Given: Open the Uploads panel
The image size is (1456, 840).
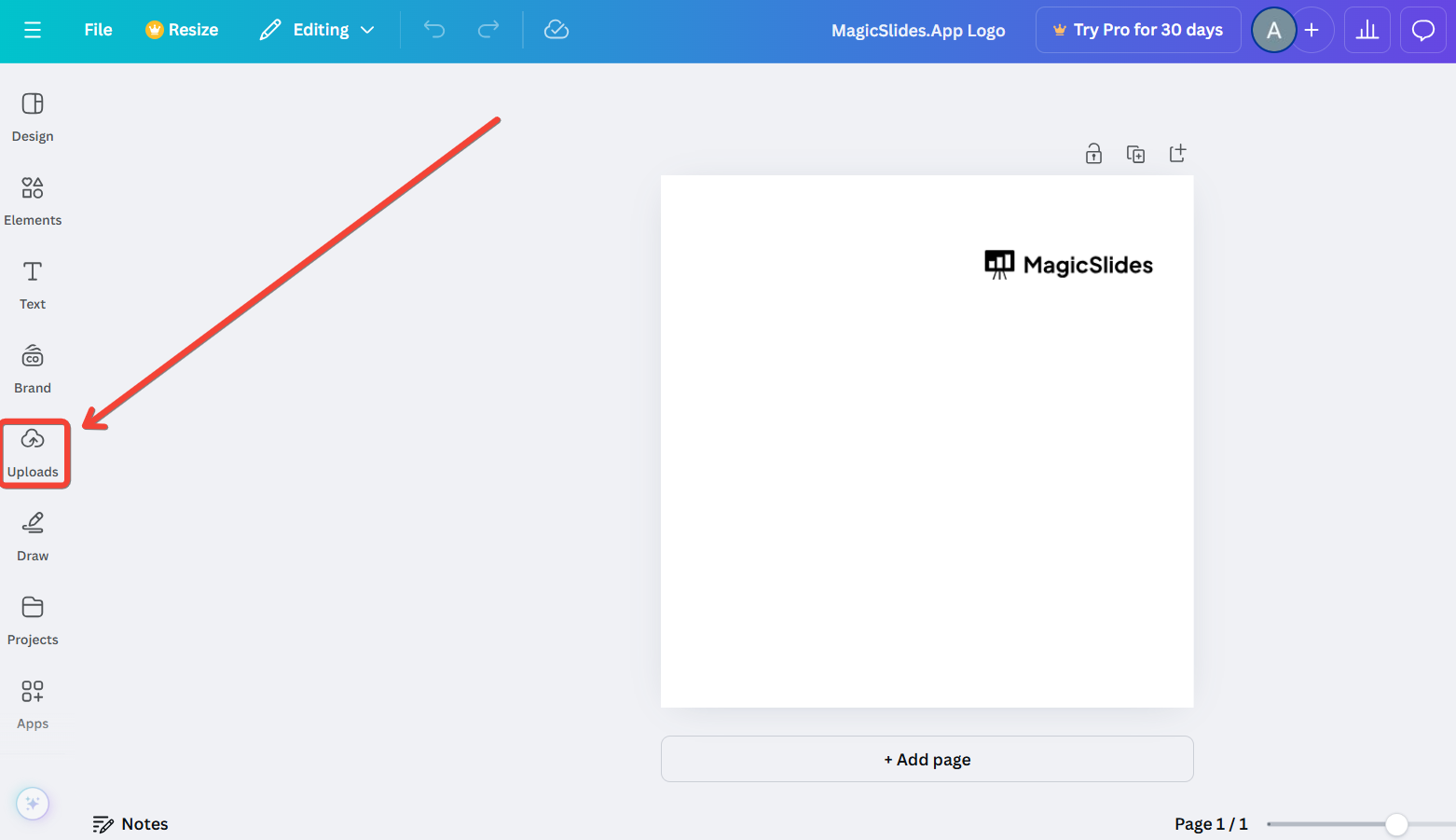Looking at the screenshot, I should coord(33,453).
